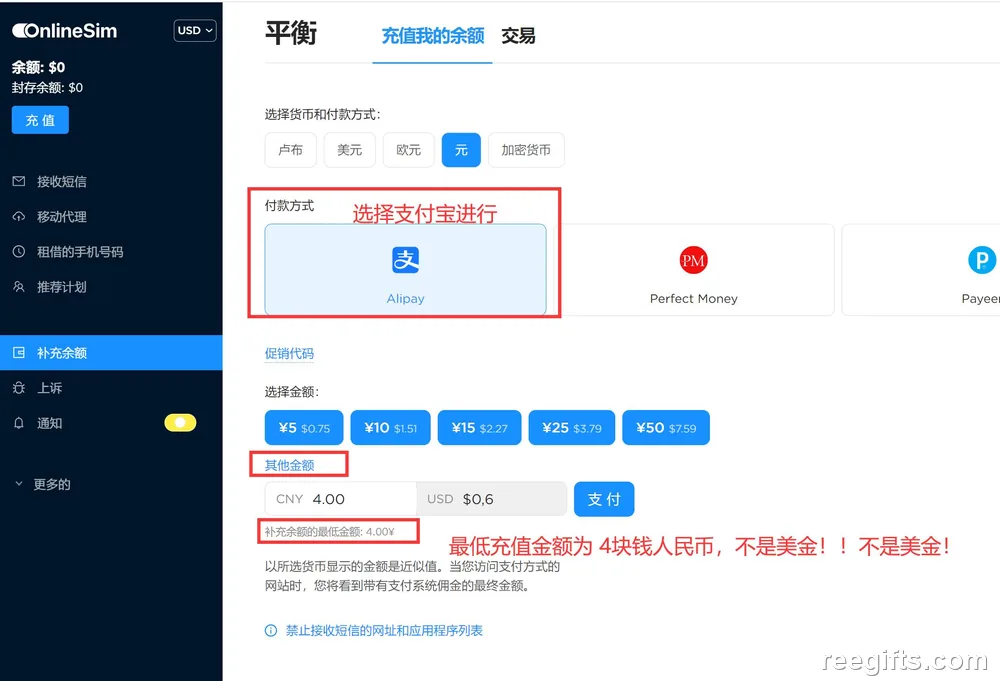
Task: Click the 选择货币和付款方式 label
Action: point(323,115)
